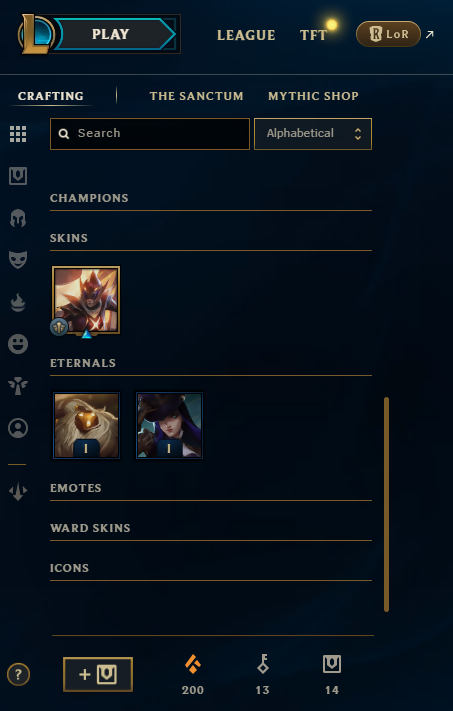Launch LoR from the top bar
The image size is (453, 711).
click(389, 34)
